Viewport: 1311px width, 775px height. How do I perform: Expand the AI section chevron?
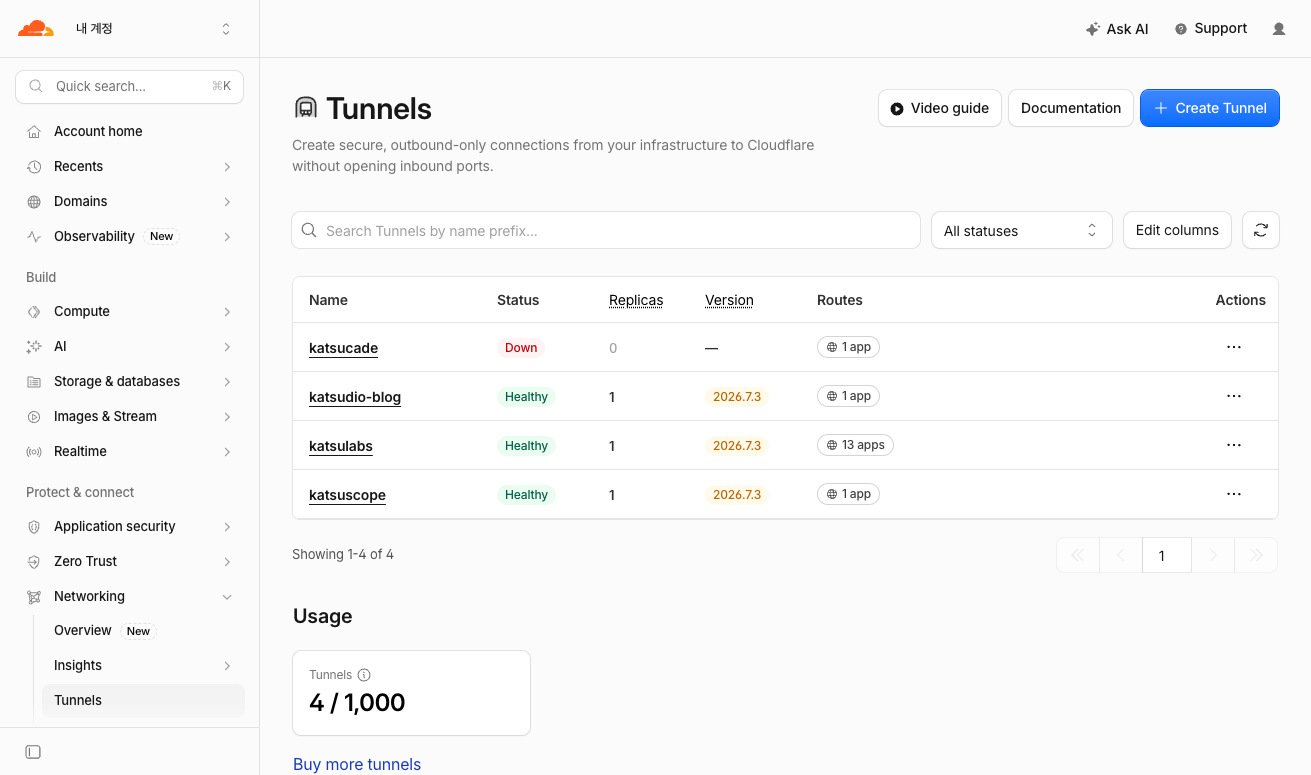pos(227,347)
